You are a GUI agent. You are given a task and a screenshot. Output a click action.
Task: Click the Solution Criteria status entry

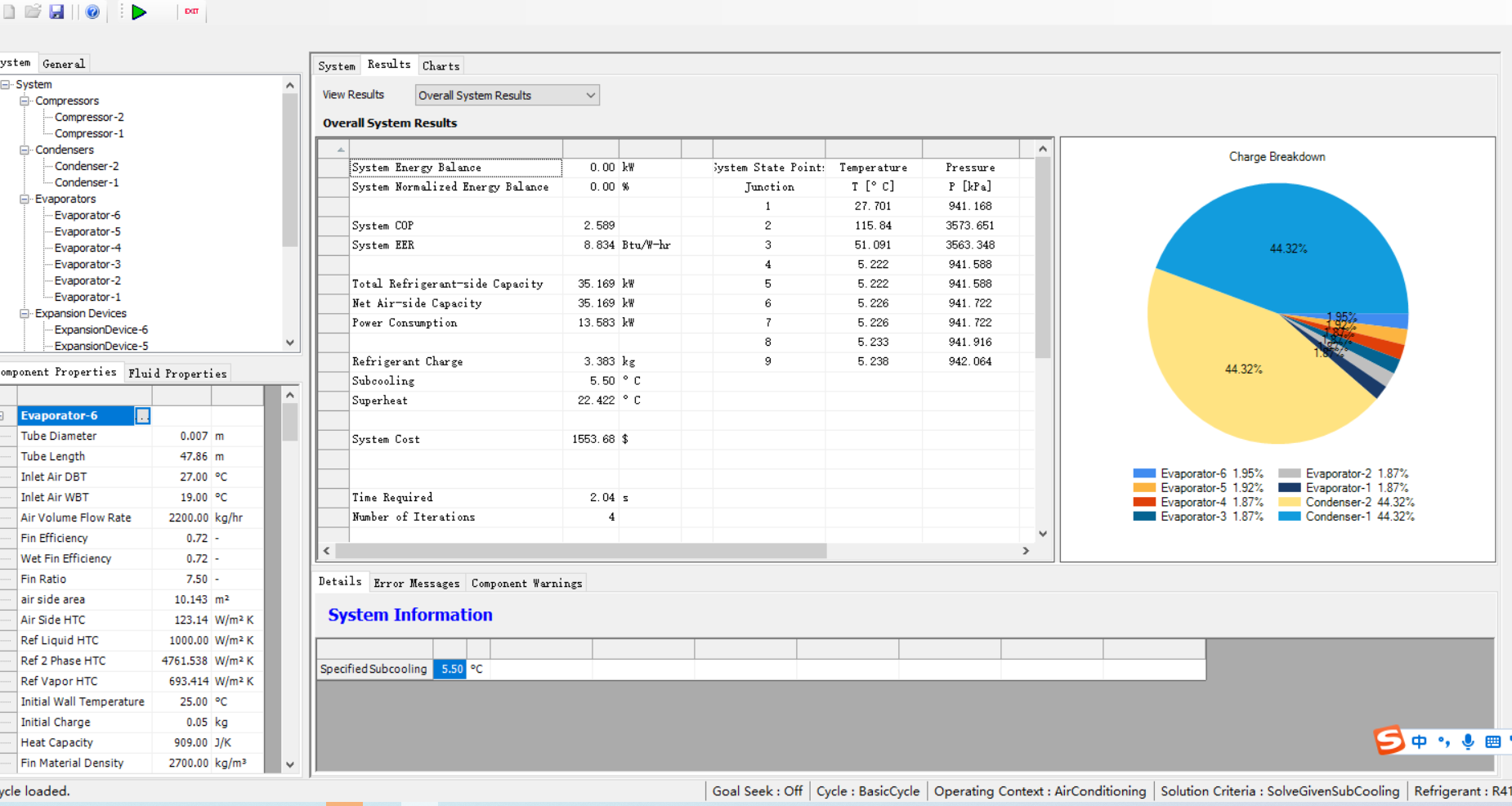[x=1280, y=791]
